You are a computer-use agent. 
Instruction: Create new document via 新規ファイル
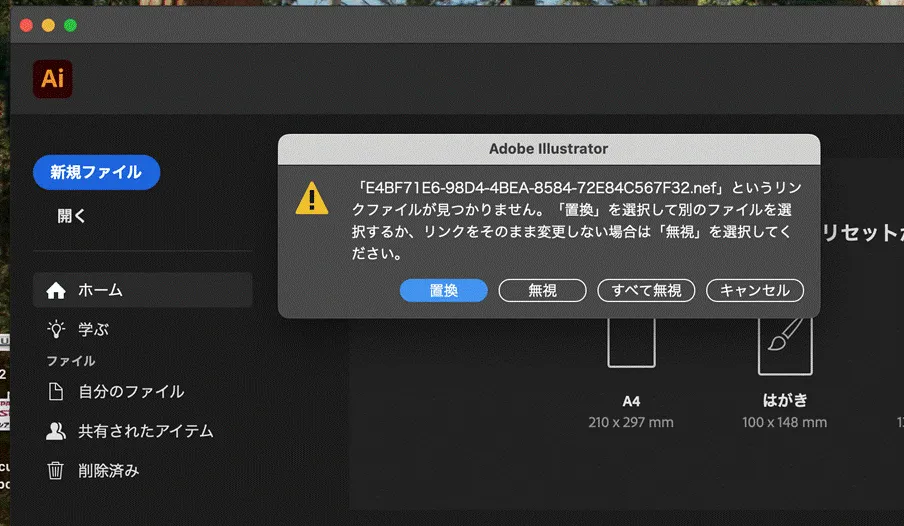96,172
